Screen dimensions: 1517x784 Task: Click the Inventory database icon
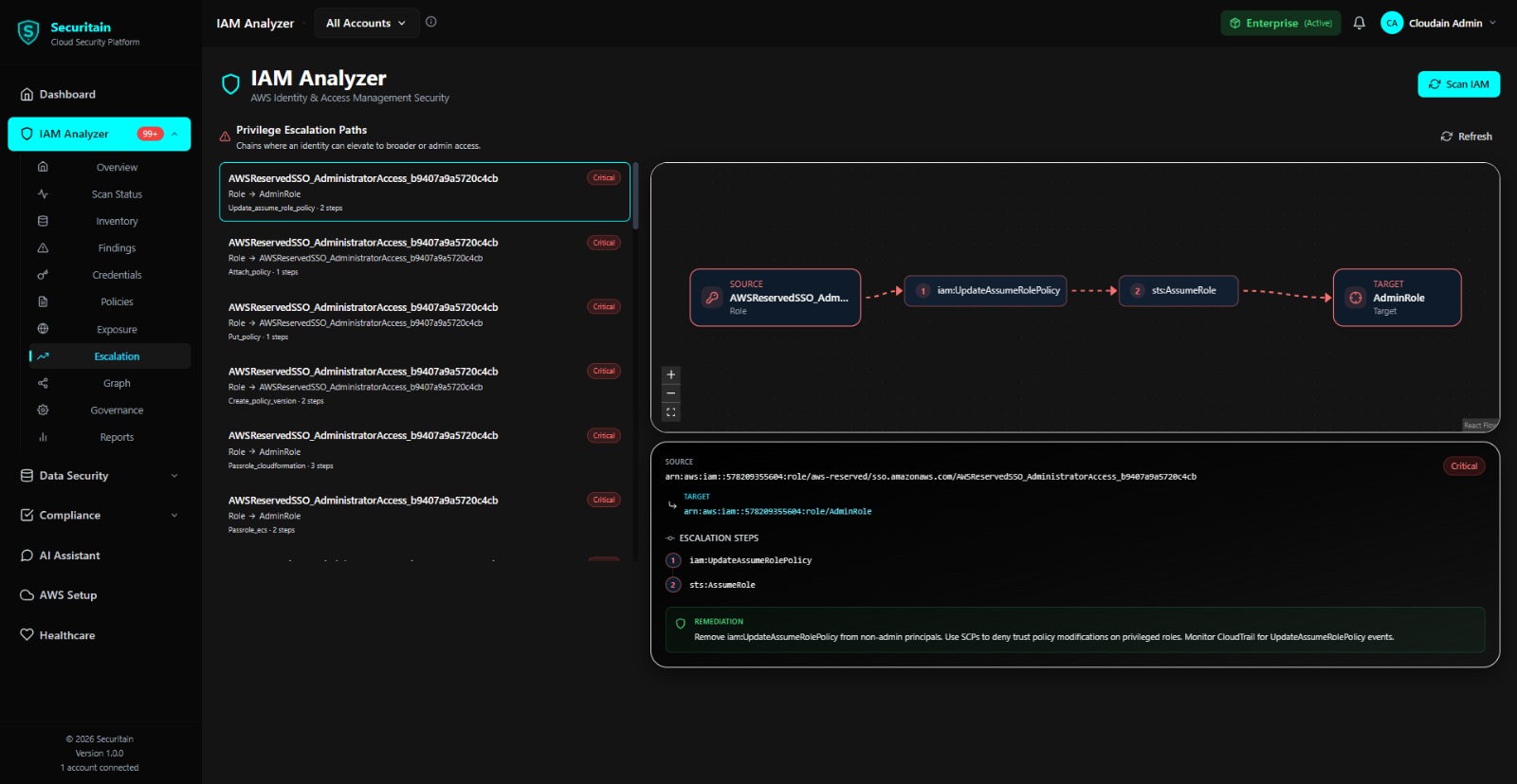[43, 221]
